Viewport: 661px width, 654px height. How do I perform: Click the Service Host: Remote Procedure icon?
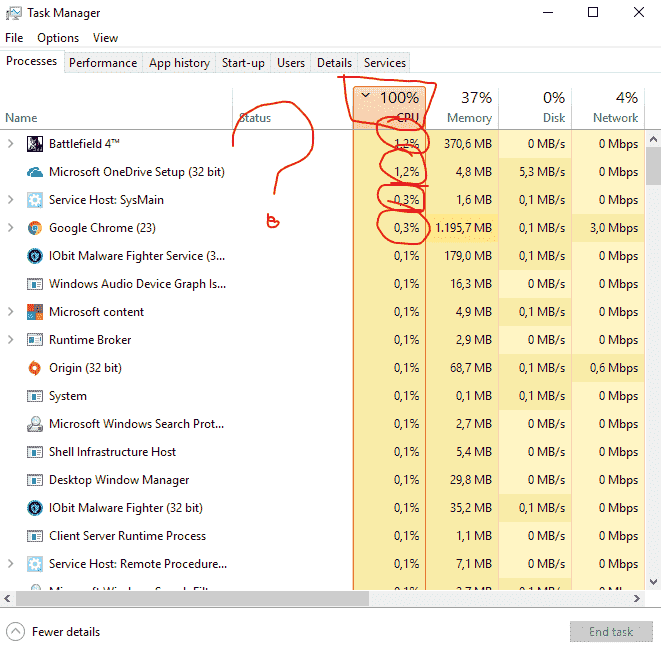pos(35,564)
